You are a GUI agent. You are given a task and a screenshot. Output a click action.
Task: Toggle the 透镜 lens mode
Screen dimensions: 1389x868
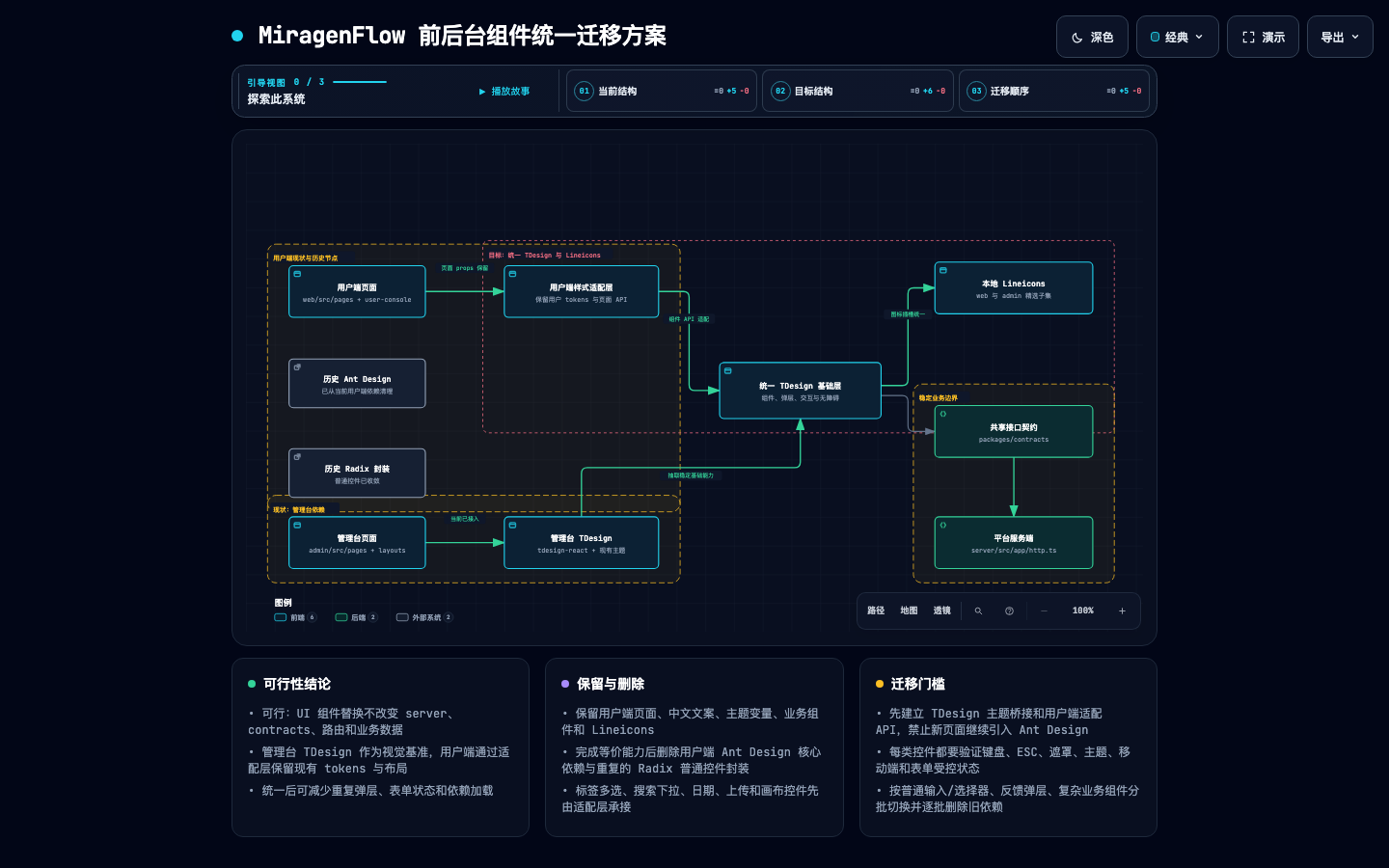pyautogui.click(x=941, y=610)
